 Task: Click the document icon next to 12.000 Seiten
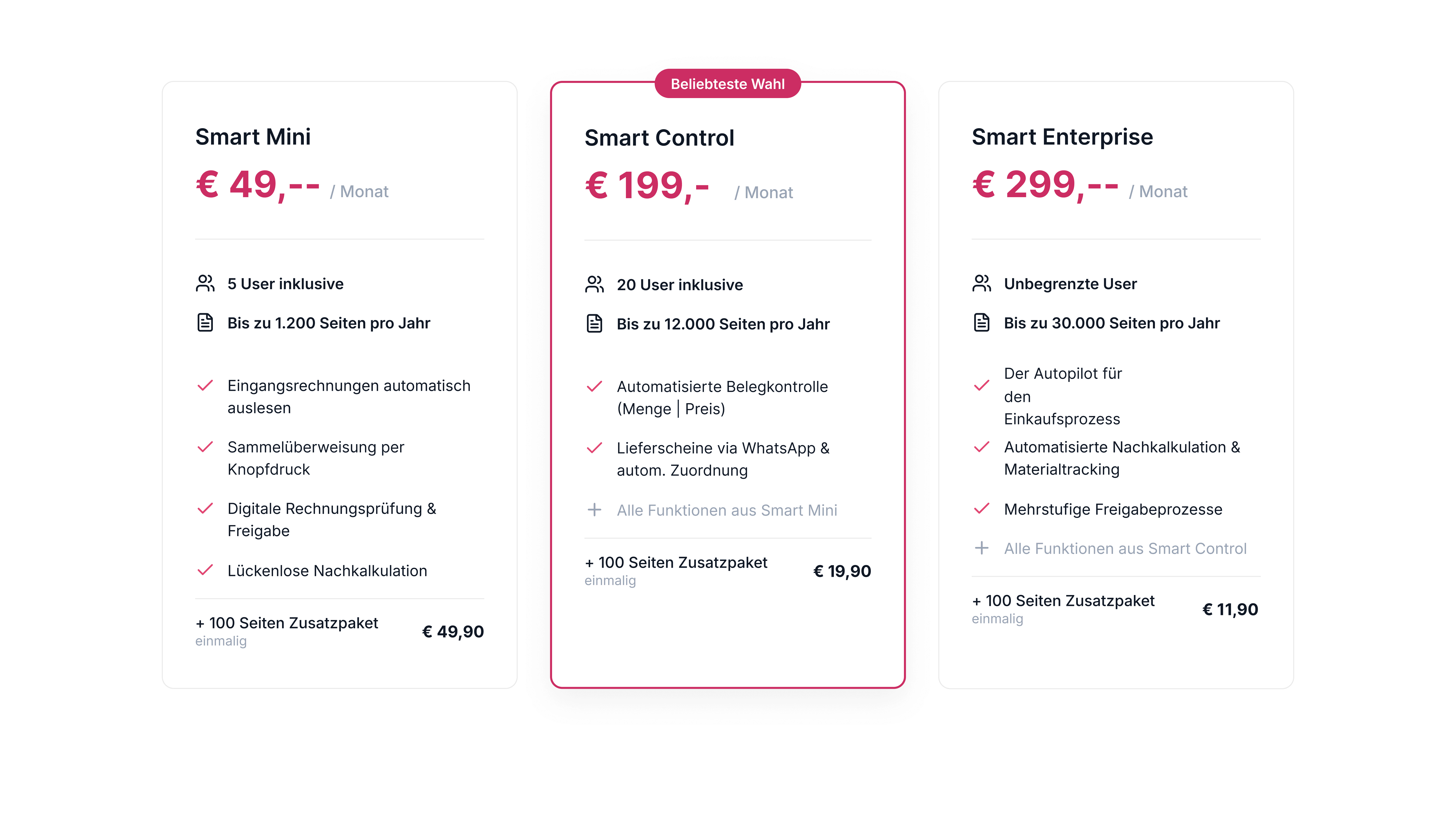(595, 324)
